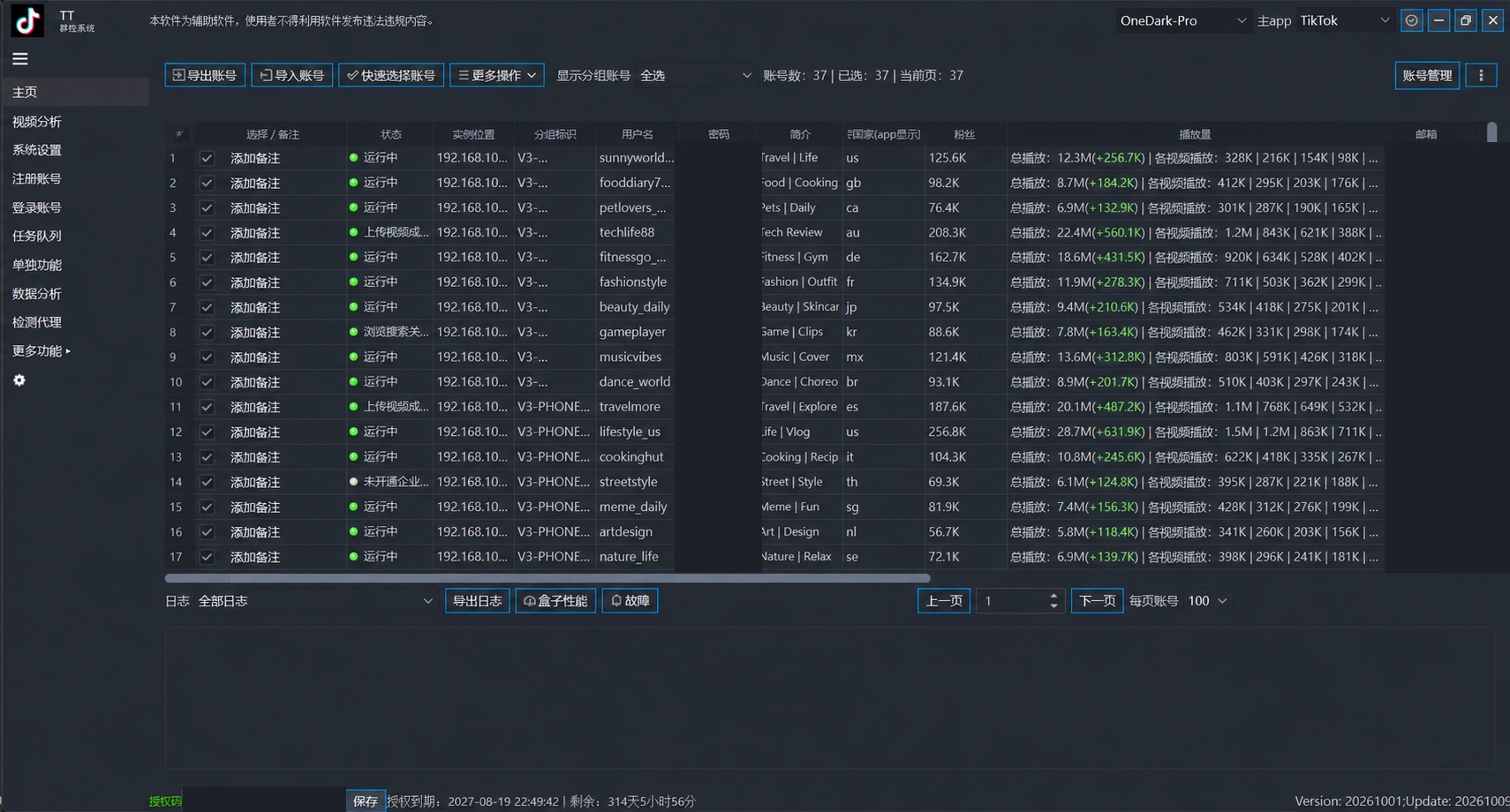Open 检测代理 in the sidebar

coord(37,322)
